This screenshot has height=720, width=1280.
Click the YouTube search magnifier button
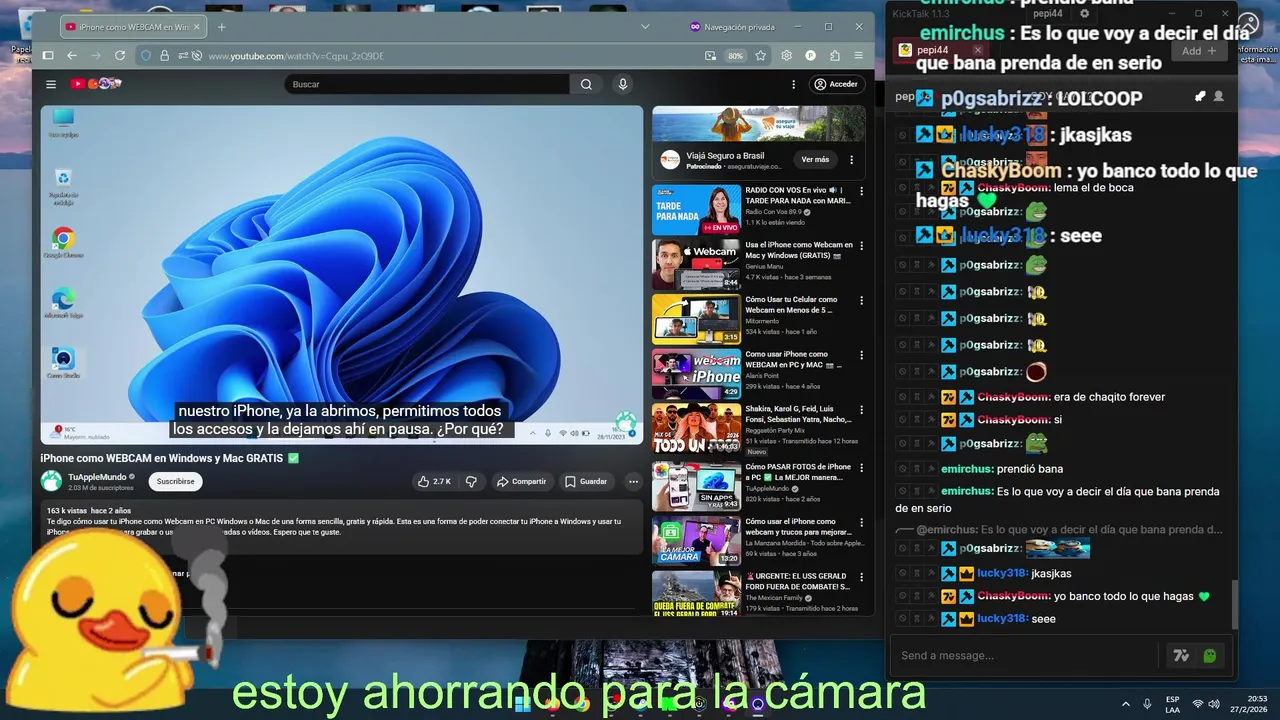[x=586, y=84]
